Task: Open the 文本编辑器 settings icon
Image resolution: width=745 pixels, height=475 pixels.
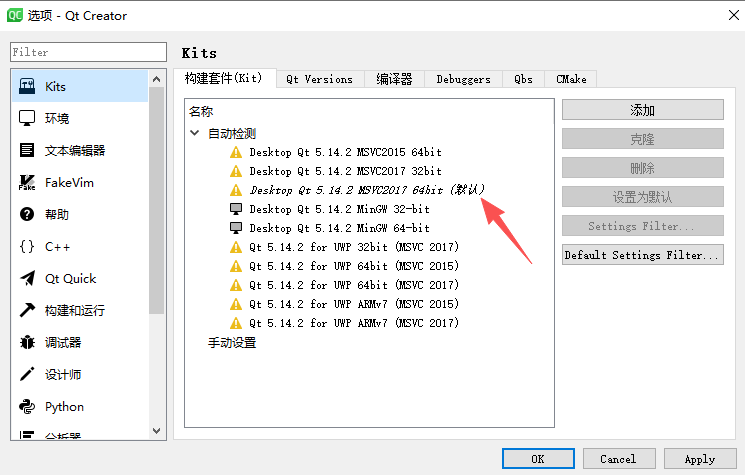Action: coord(27,150)
